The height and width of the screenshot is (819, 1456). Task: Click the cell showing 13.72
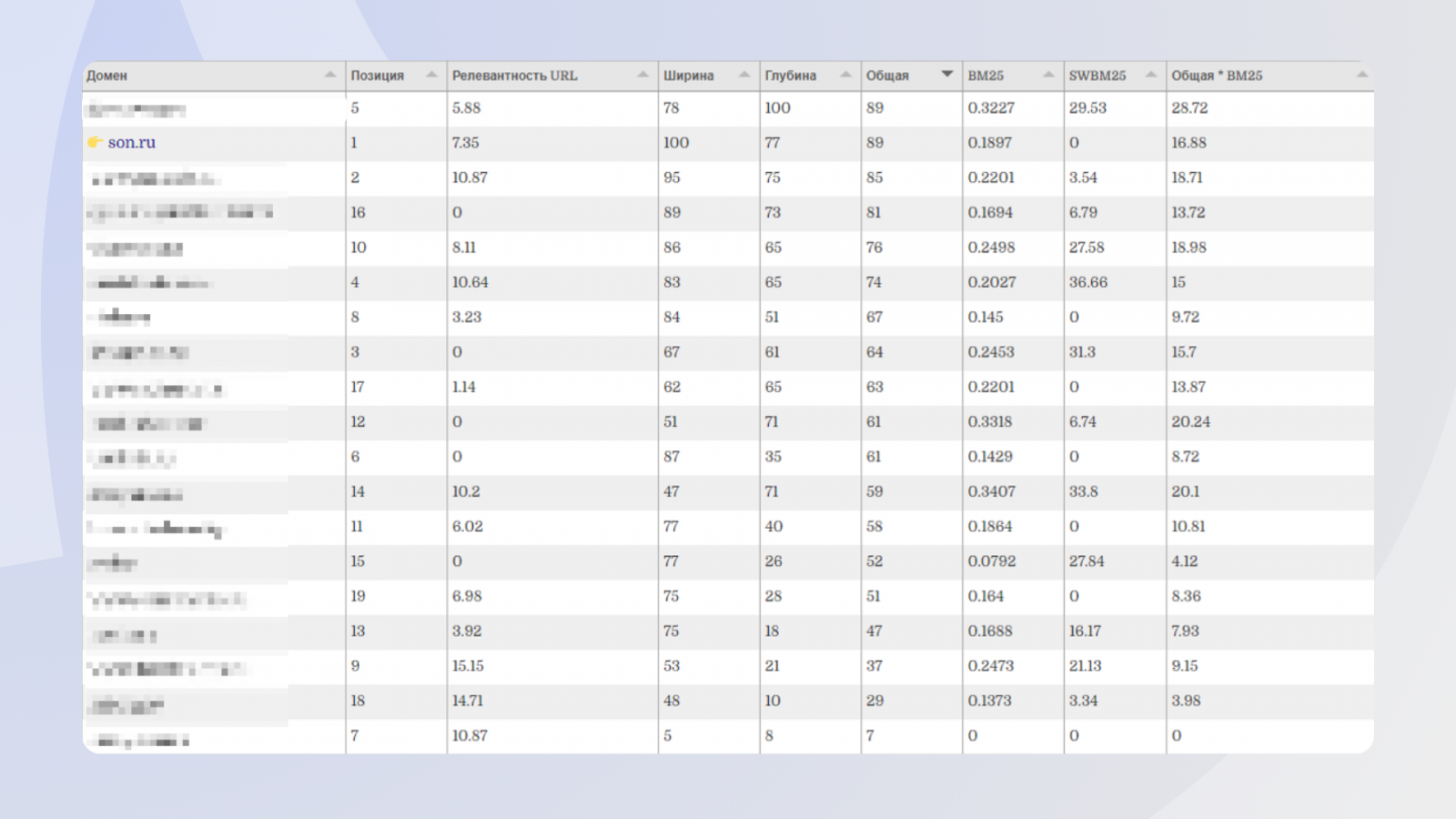click(1188, 212)
